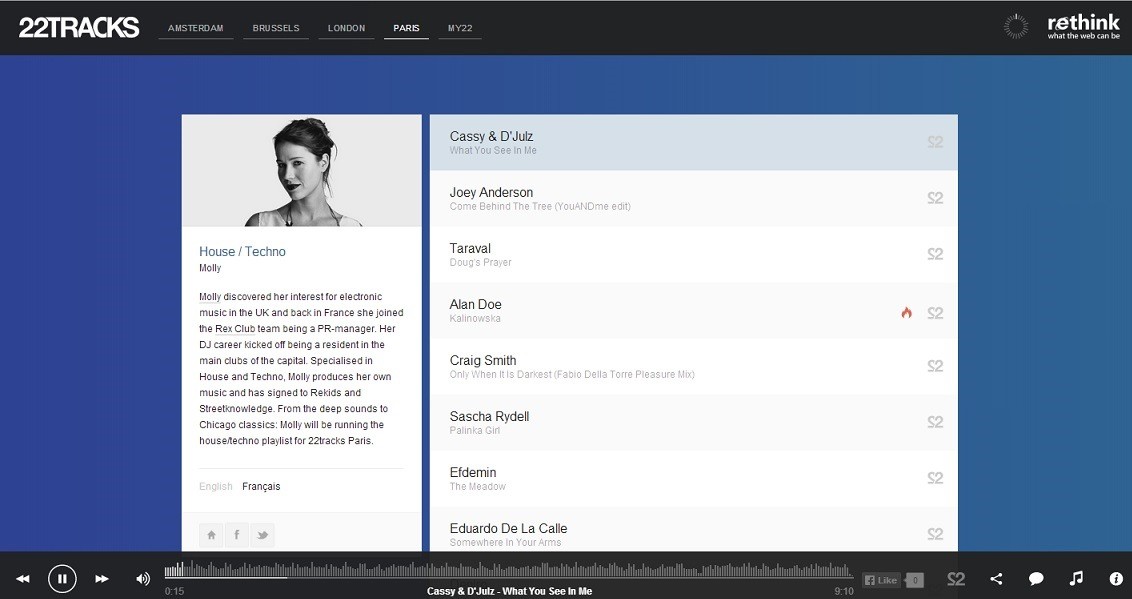The width and height of the screenshot is (1132, 599).
Task: Open the MY22 tab
Action: click(460, 28)
